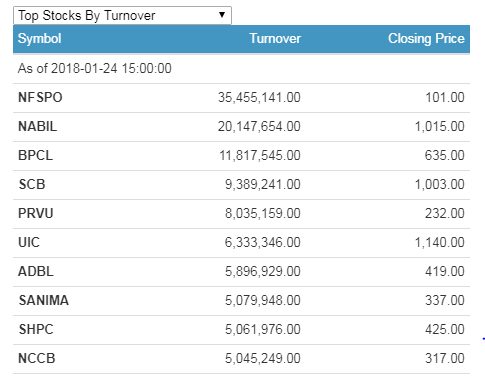Image resolution: width=485 pixels, height=376 pixels.
Task: Open the BPCL stock symbol
Action: click(x=35, y=155)
